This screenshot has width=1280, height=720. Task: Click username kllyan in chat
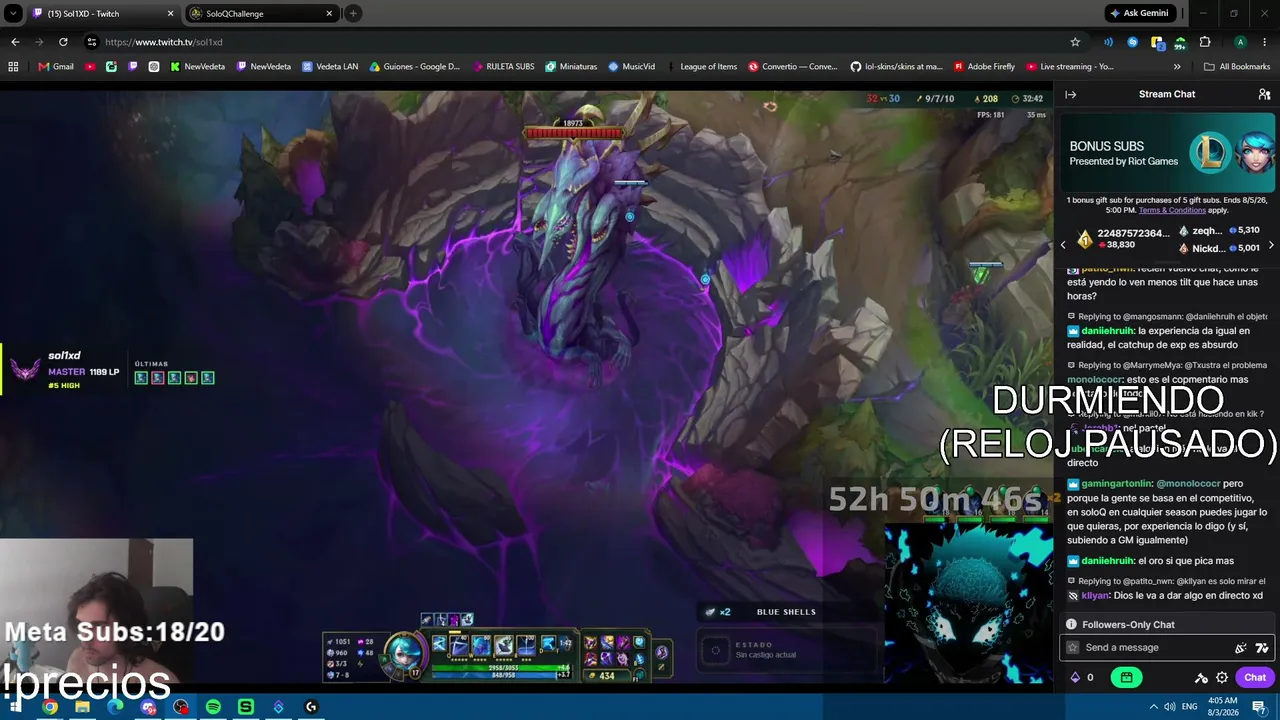click(1095, 596)
